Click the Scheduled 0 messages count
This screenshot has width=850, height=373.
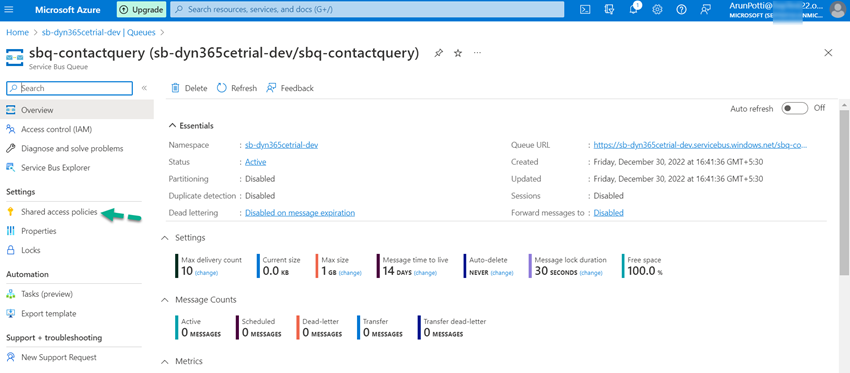[x=261, y=332]
